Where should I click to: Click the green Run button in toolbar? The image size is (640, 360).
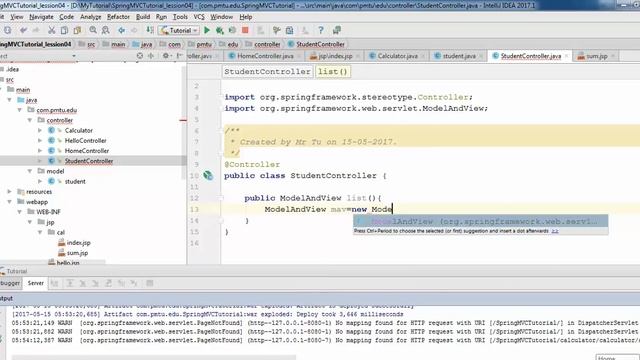(207, 30)
